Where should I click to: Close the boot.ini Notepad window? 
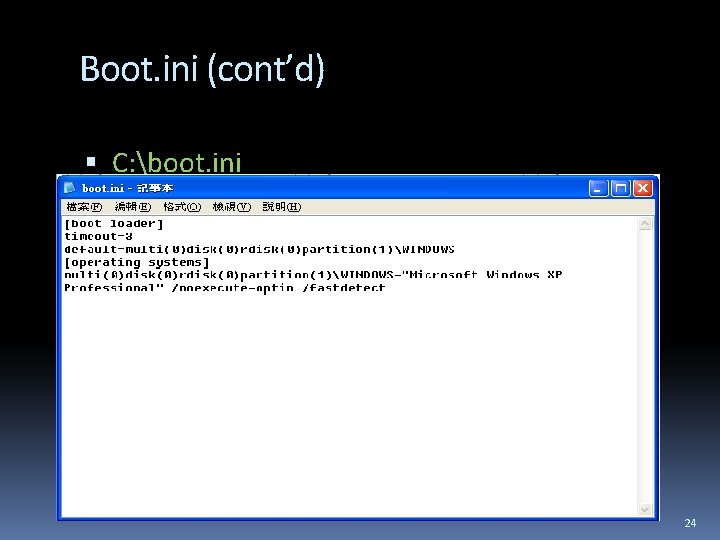[x=643, y=188]
